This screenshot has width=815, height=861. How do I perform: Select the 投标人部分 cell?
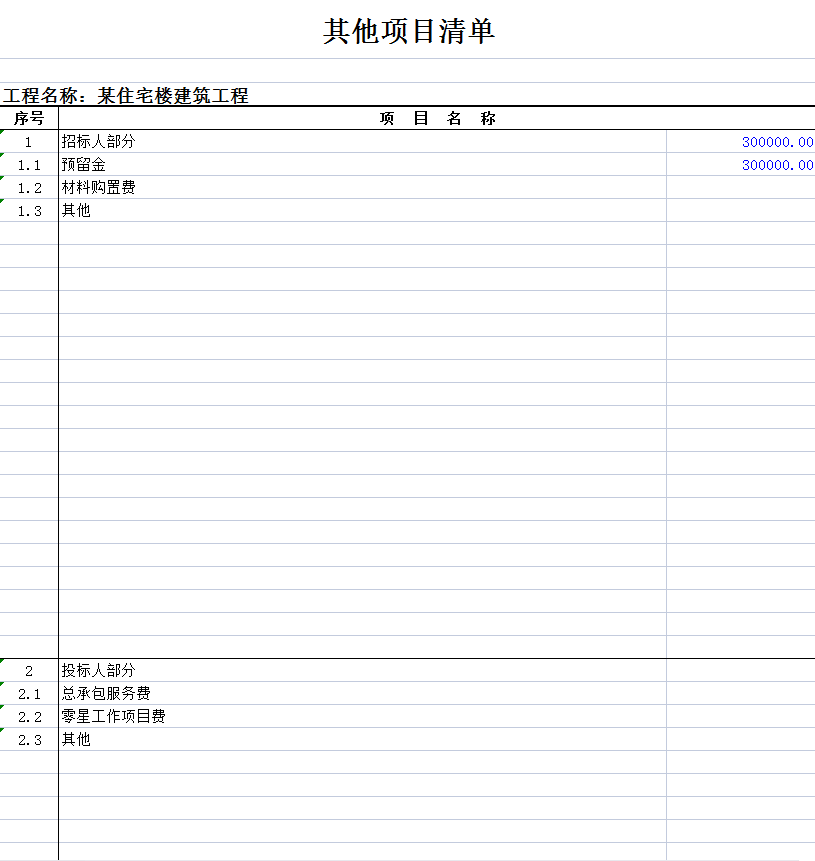[362, 670]
